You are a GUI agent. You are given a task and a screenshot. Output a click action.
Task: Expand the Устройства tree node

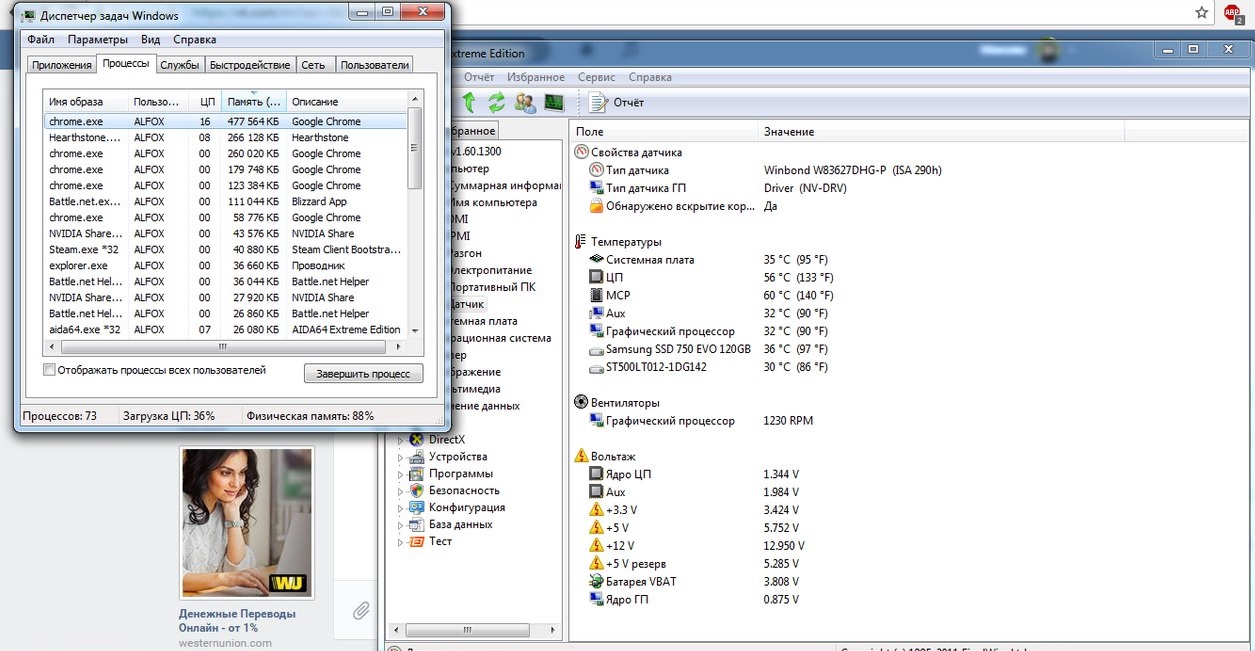click(402, 457)
